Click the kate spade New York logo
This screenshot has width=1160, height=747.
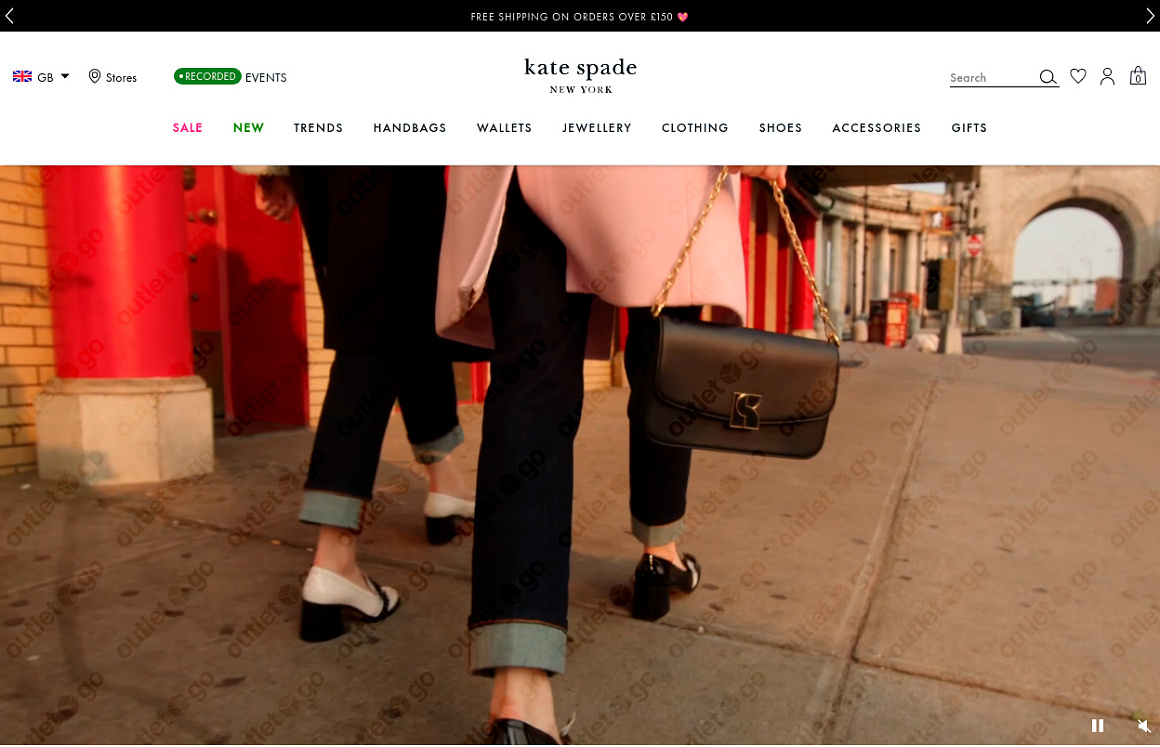[x=580, y=75]
